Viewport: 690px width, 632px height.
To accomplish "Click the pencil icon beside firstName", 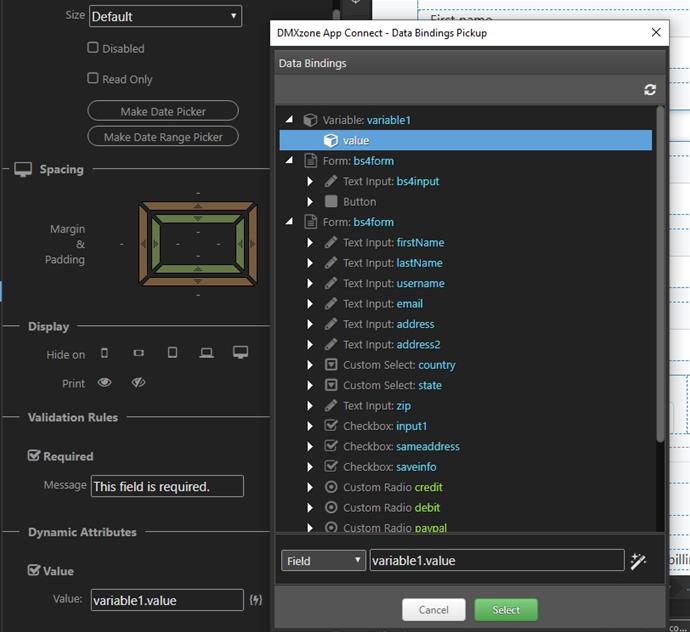I will 330,242.
